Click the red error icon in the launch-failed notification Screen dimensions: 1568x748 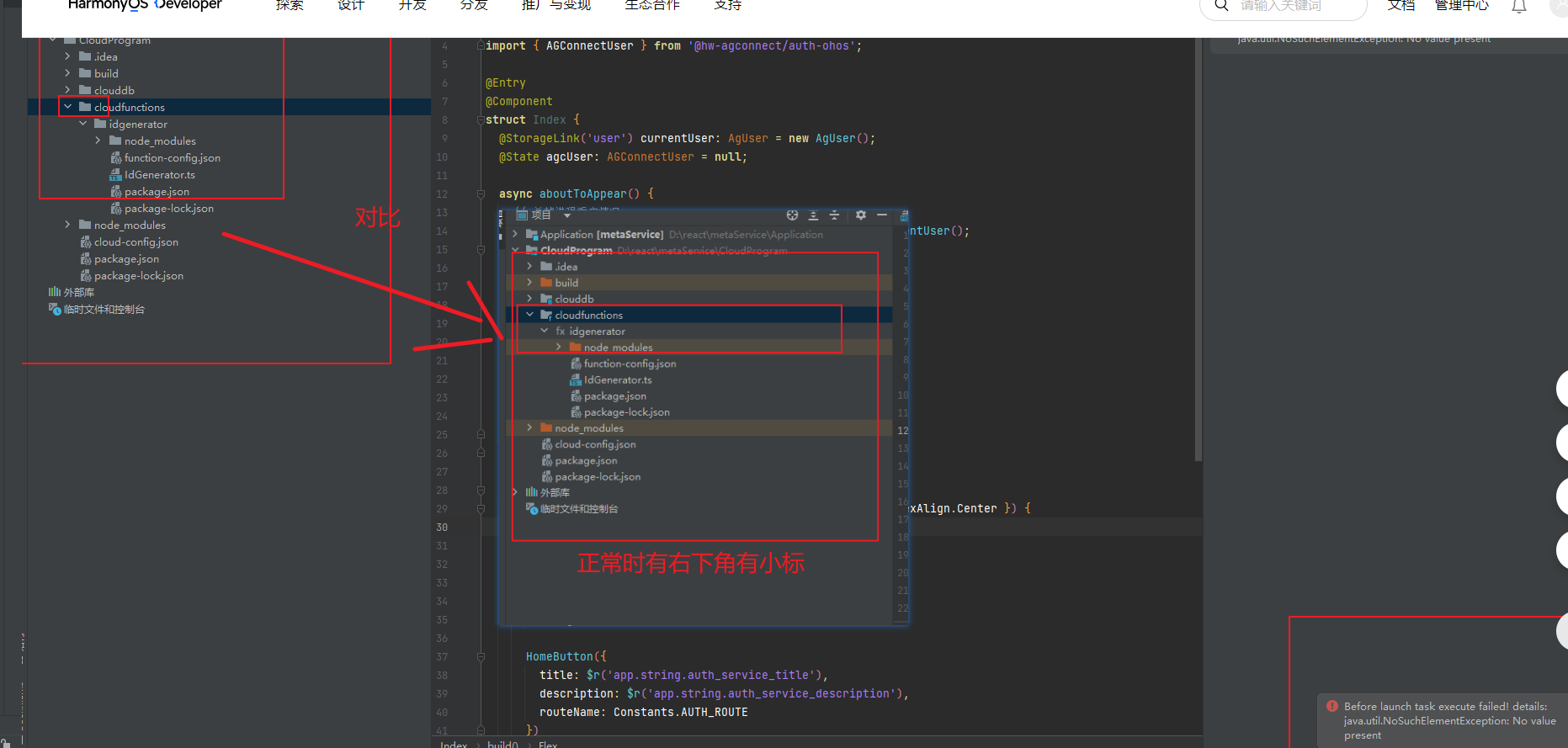(x=1332, y=707)
